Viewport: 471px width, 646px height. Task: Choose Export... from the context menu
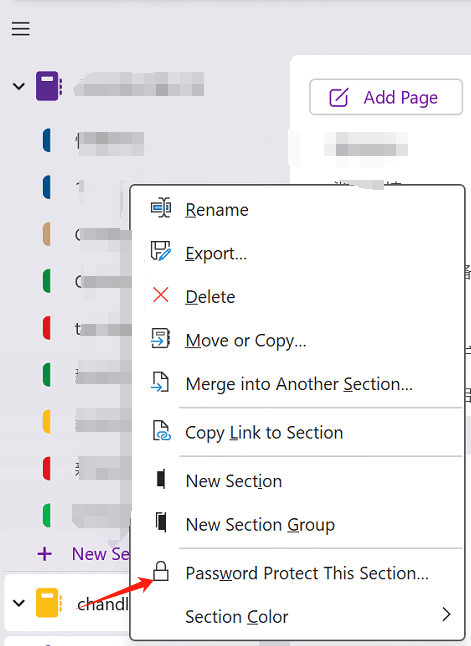pos(297,253)
